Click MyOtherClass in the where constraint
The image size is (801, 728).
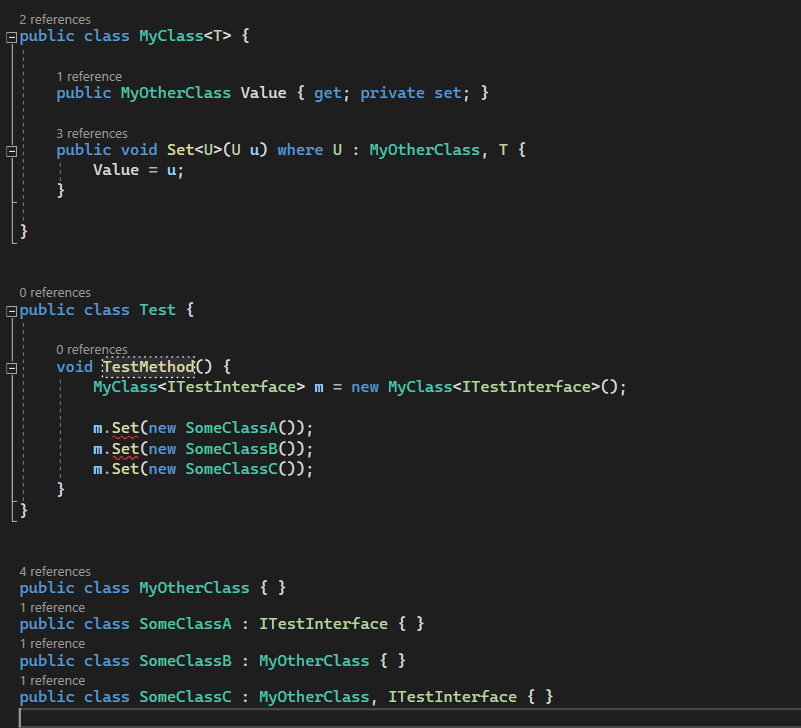point(425,150)
